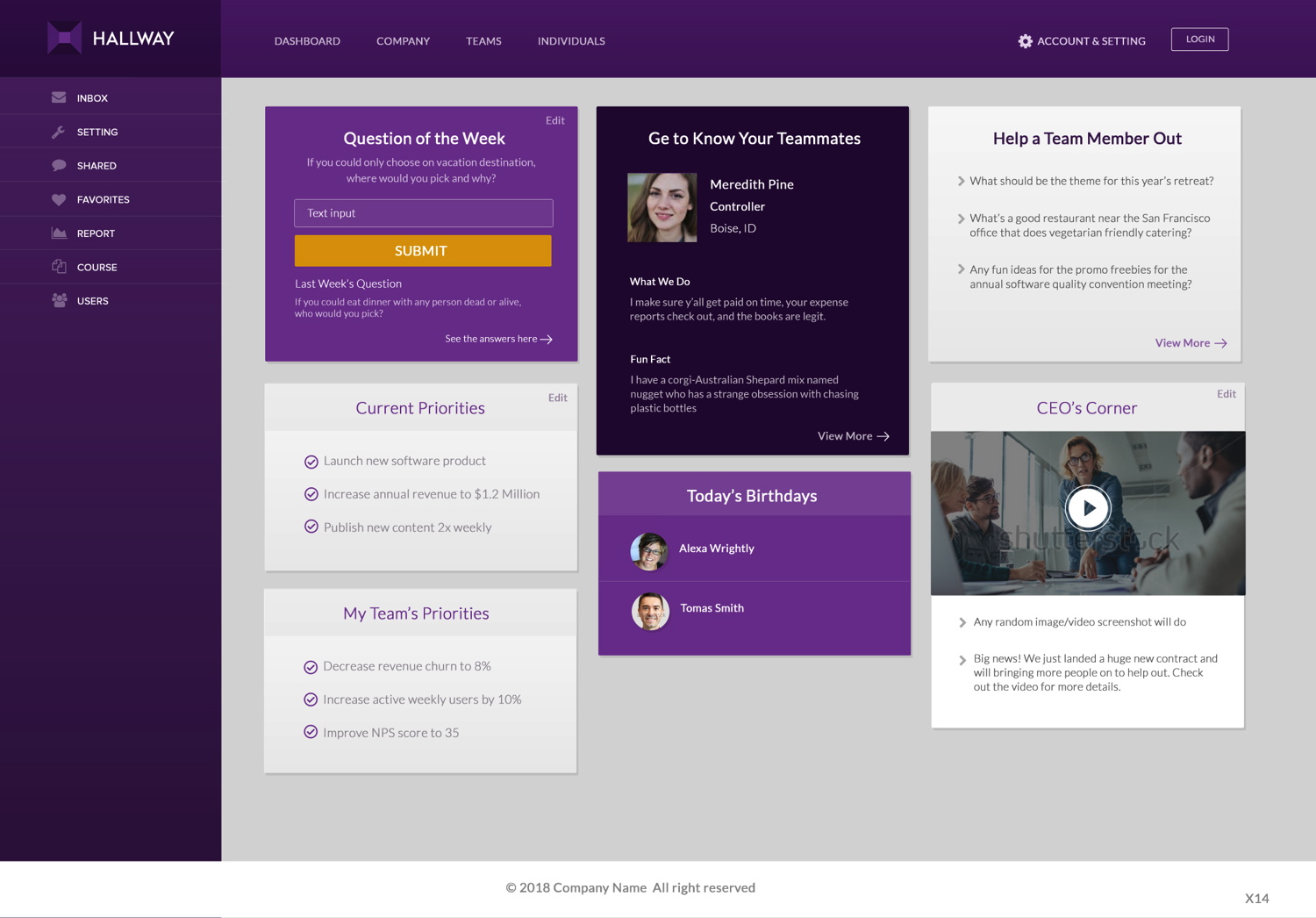Select the Setting wrench icon in sidebar
This screenshot has width=1316, height=918.
58,132
